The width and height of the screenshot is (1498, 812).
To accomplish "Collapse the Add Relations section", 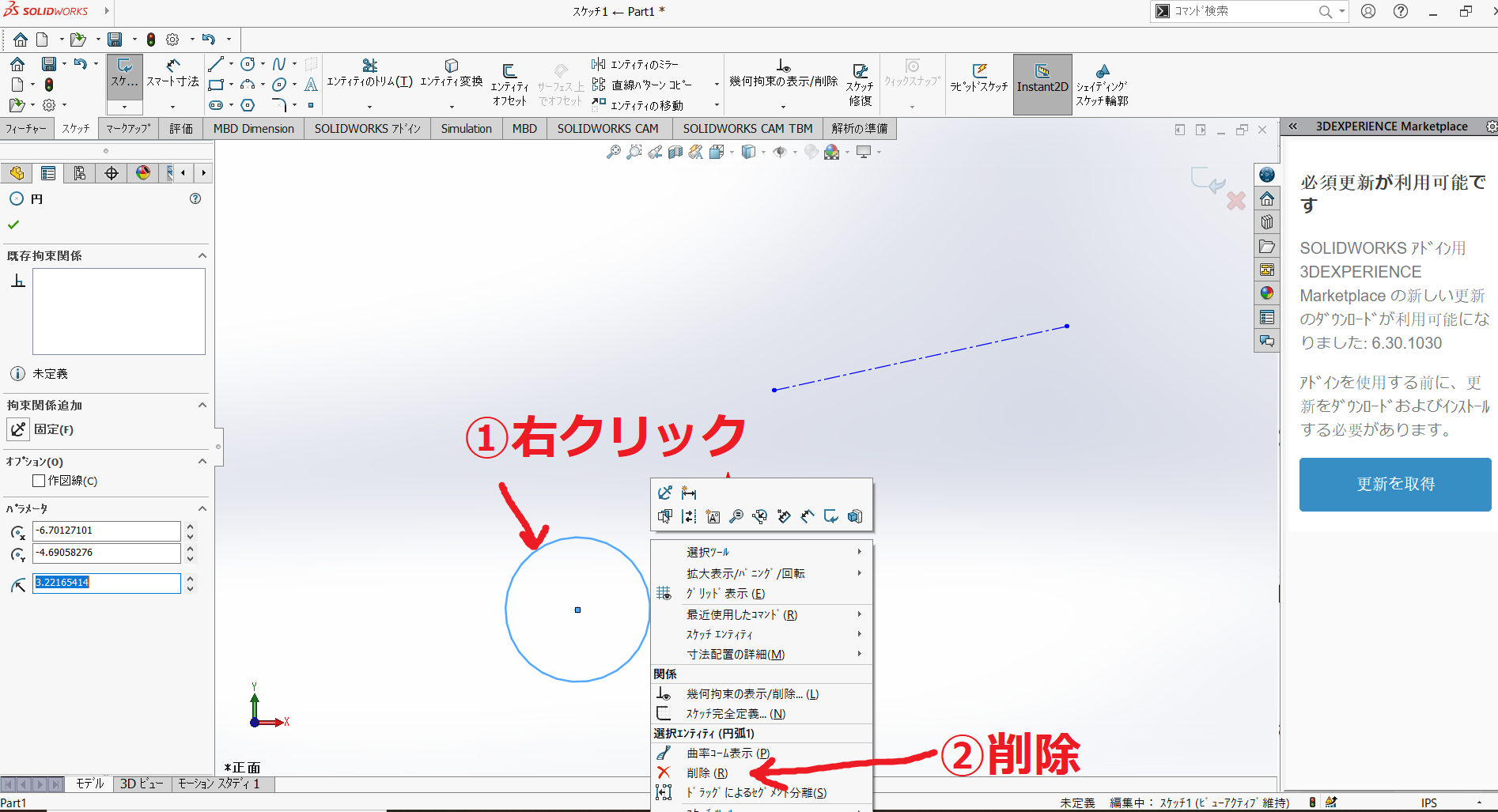I will pos(202,405).
